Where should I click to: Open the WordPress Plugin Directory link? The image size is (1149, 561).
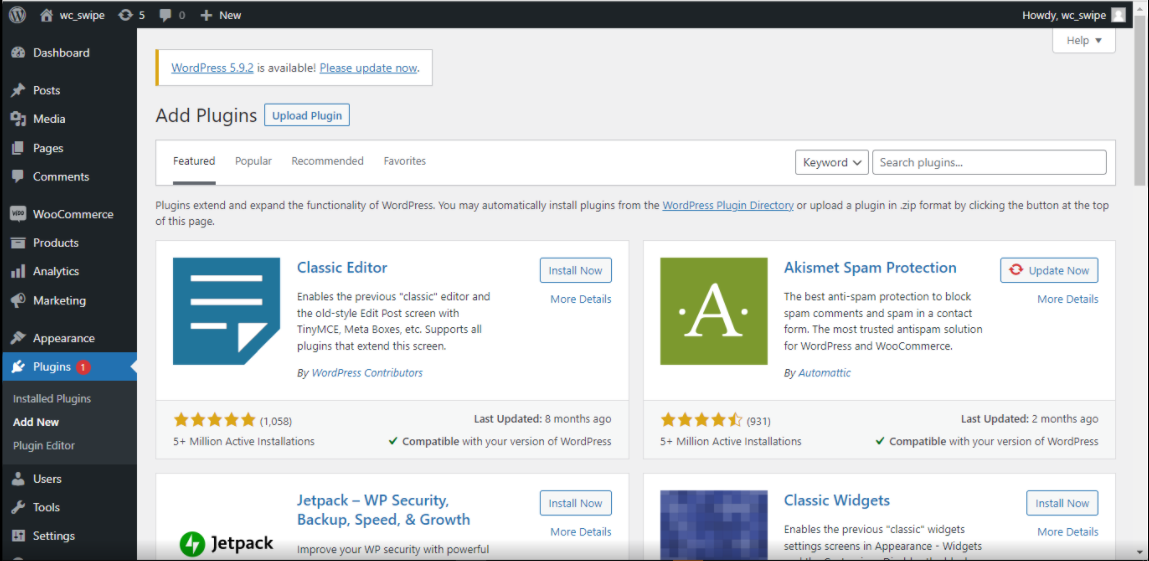coord(728,206)
